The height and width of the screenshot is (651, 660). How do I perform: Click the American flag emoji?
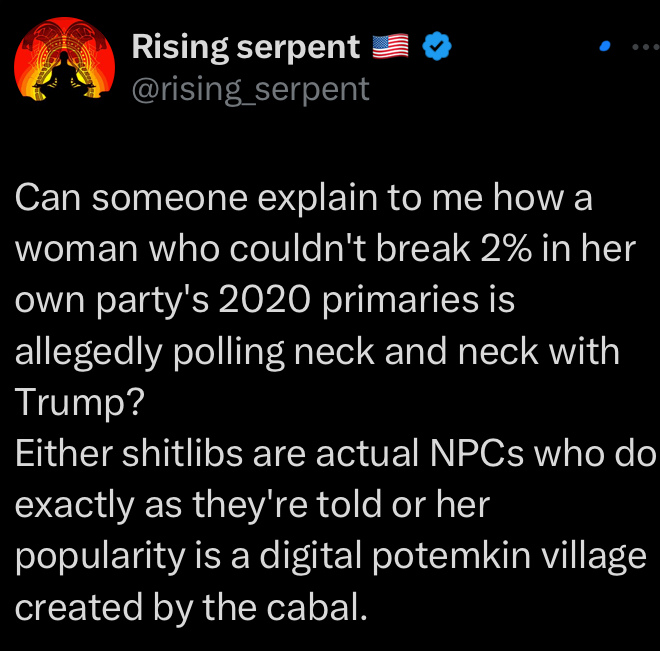(391, 46)
